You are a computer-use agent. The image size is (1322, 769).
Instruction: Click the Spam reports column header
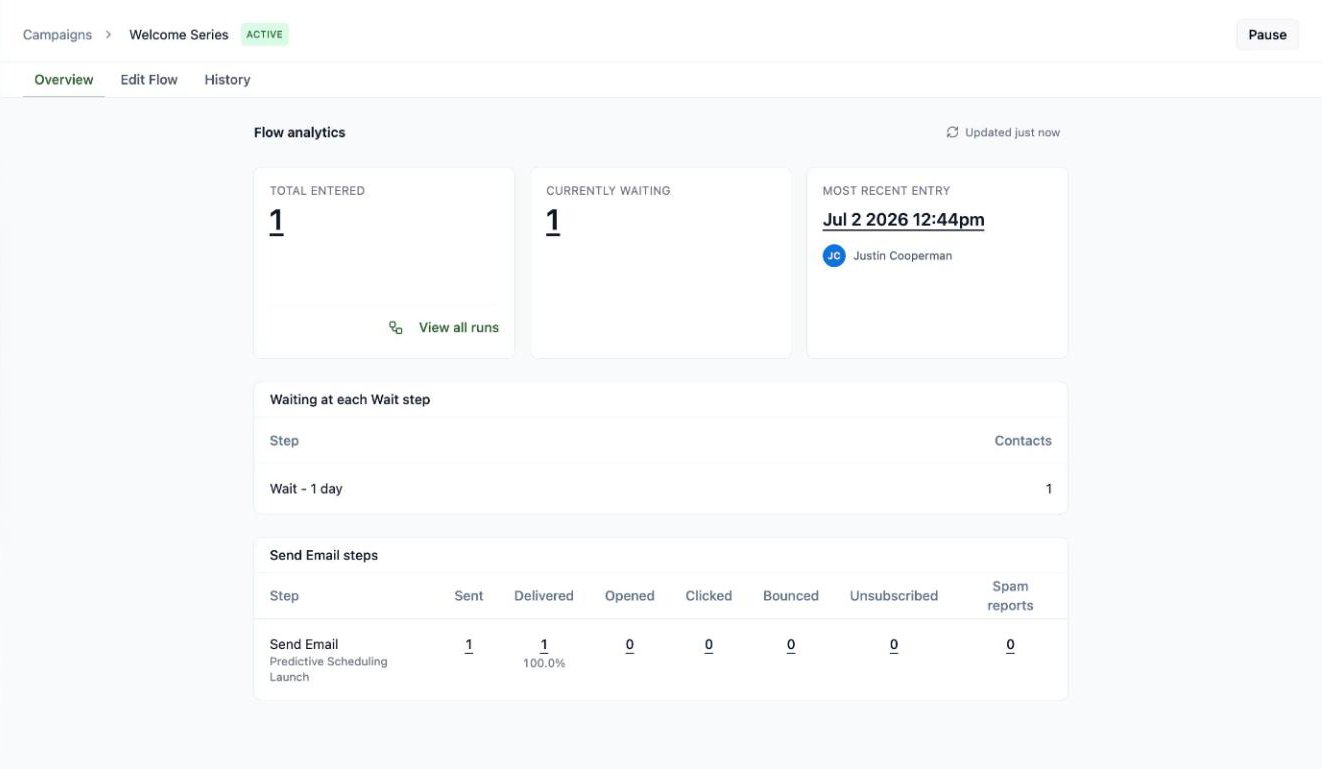tap(1010, 596)
